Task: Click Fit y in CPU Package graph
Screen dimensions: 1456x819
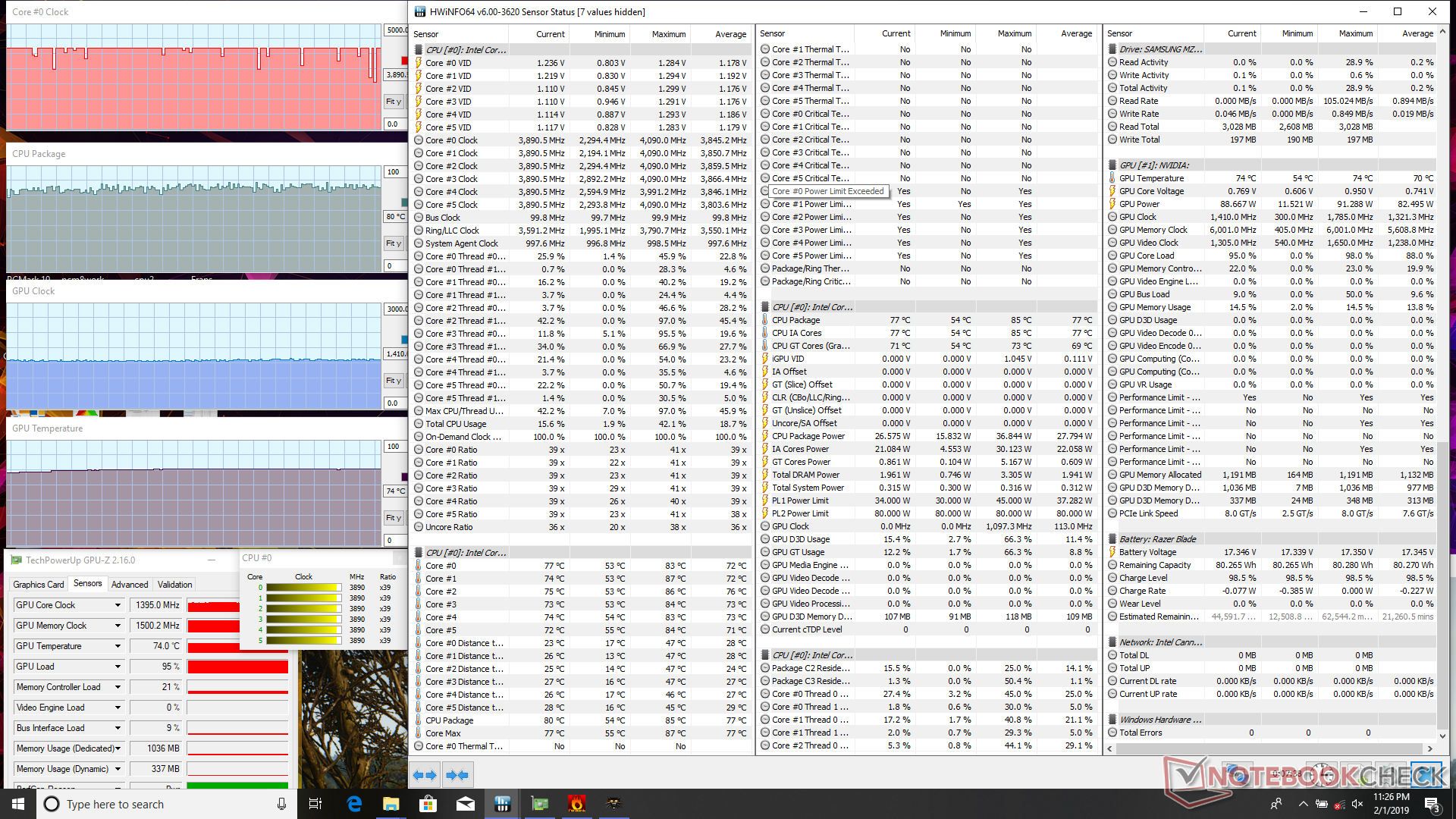Action: click(393, 243)
